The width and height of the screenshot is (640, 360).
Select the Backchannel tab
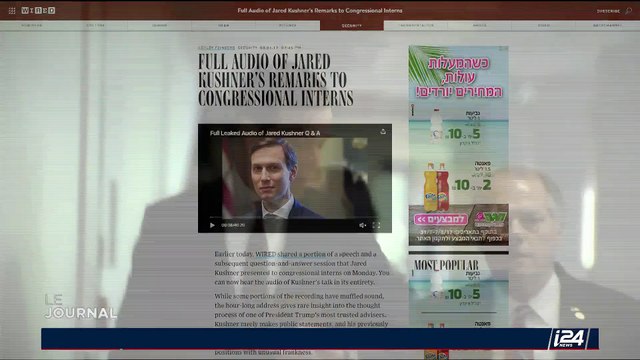point(607,25)
